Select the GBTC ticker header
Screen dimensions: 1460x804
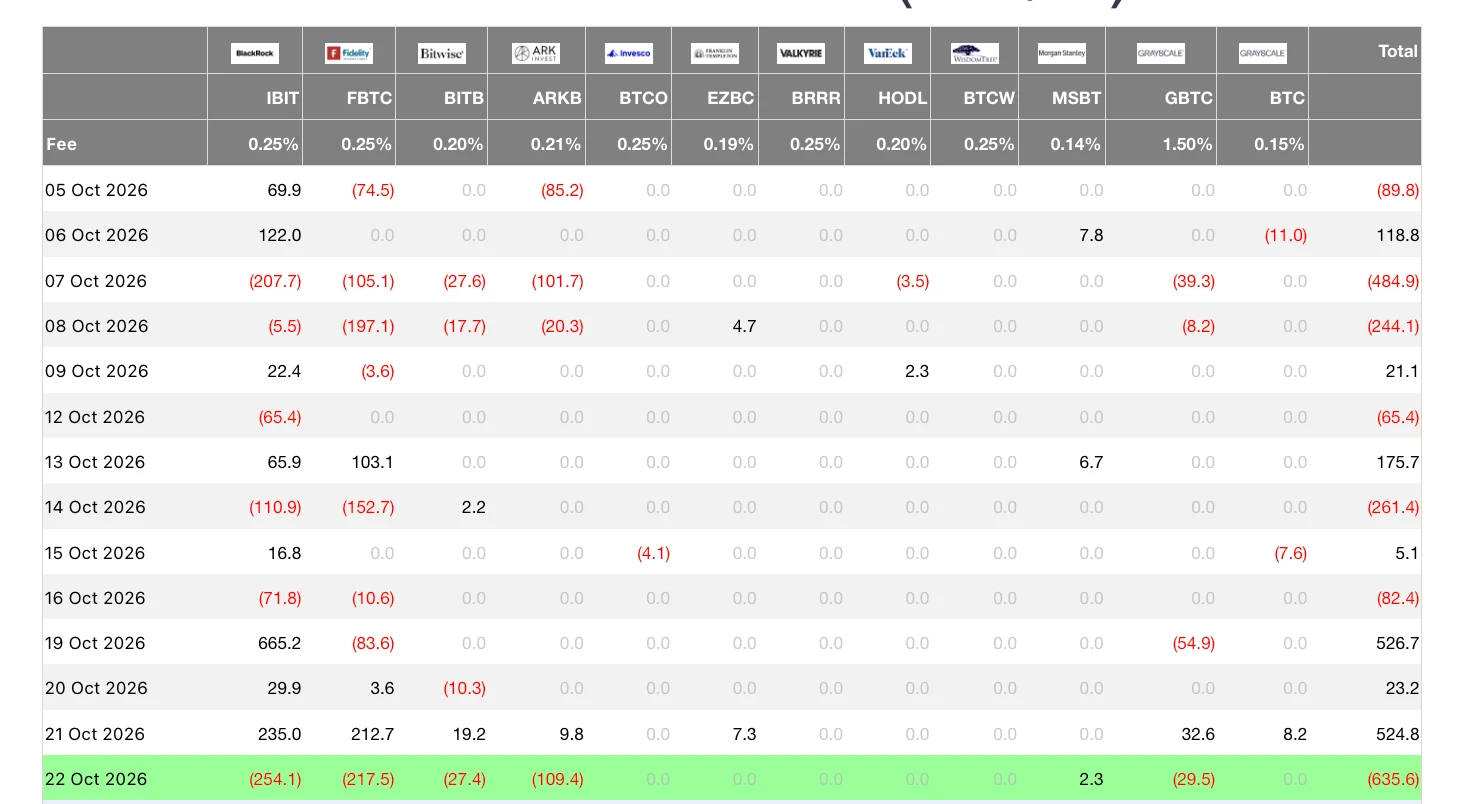click(x=1188, y=98)
